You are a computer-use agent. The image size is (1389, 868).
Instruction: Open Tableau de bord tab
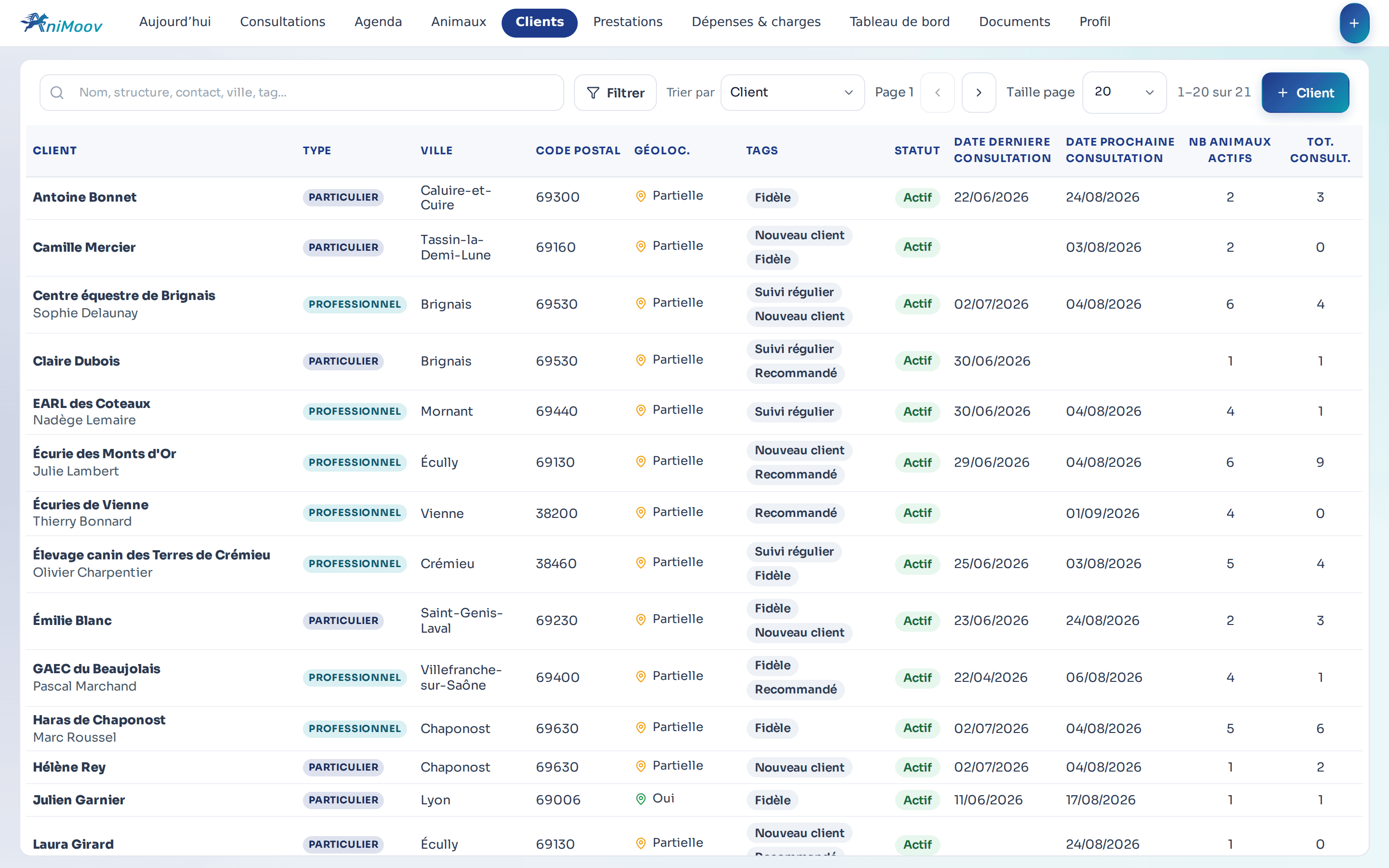(899, 22)
